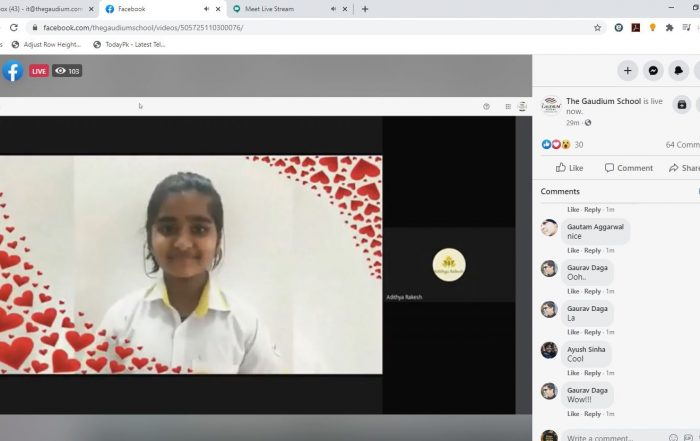Save the live video with the bookmark icon
The image size is (700, 441).
point(681,105)
